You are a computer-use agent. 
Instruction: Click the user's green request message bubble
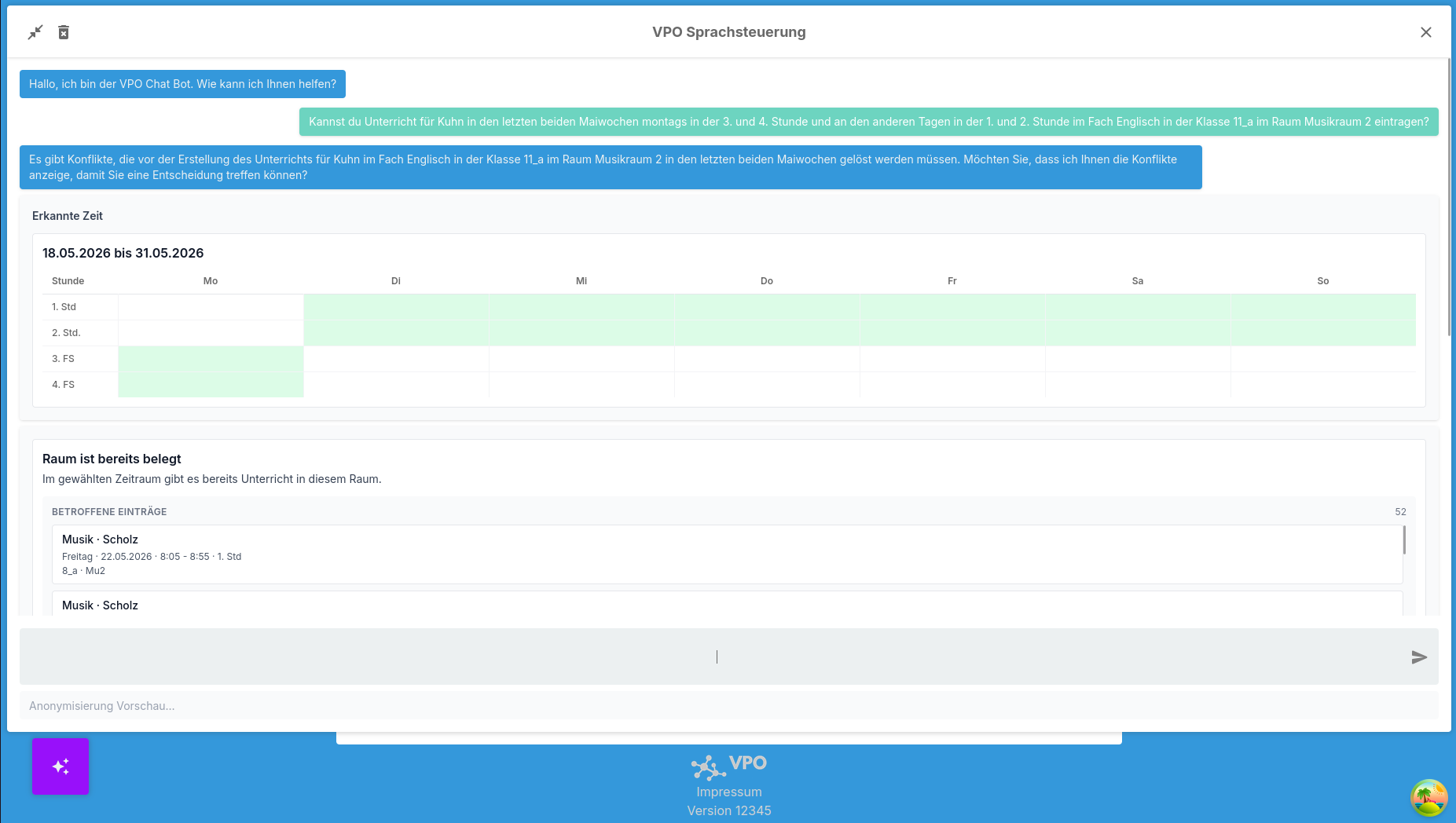868,122
